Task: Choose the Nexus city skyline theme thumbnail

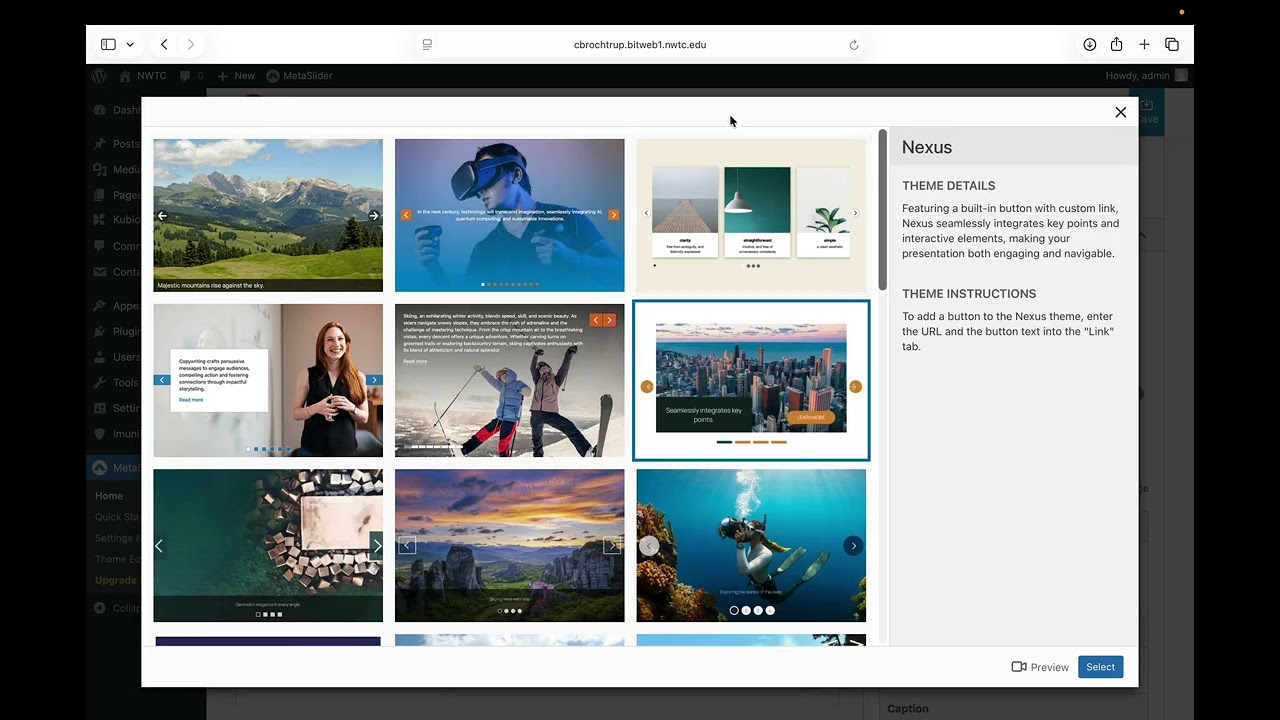Action: pyautogui.click(x=751, y=380)
